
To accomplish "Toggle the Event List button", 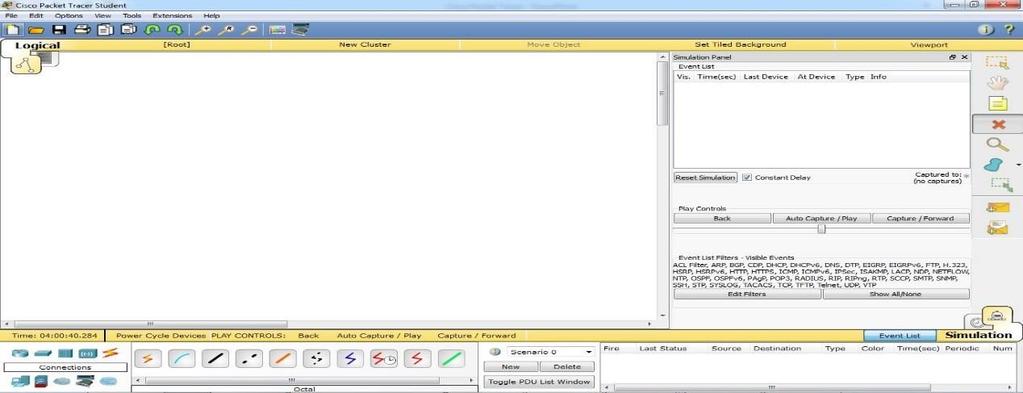I will coord(899,336).
